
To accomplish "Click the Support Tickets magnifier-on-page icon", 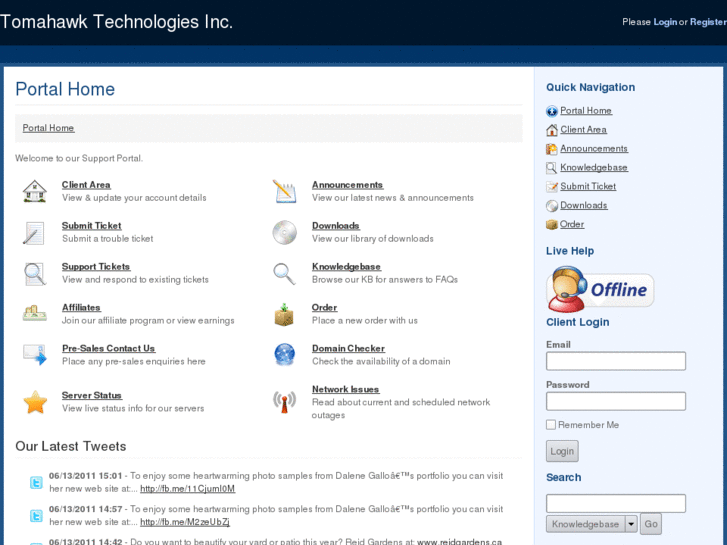I will [35, 274].
